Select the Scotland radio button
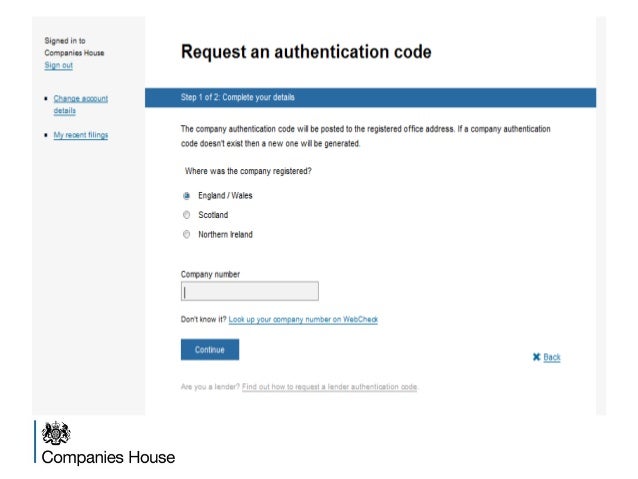 tap(186, 215)
